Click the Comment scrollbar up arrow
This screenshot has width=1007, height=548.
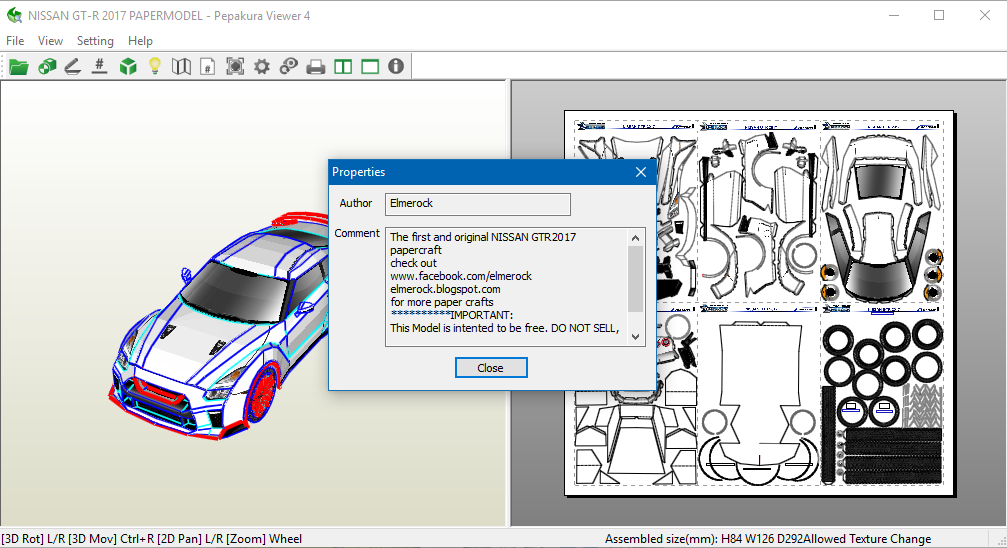point(636,238)
